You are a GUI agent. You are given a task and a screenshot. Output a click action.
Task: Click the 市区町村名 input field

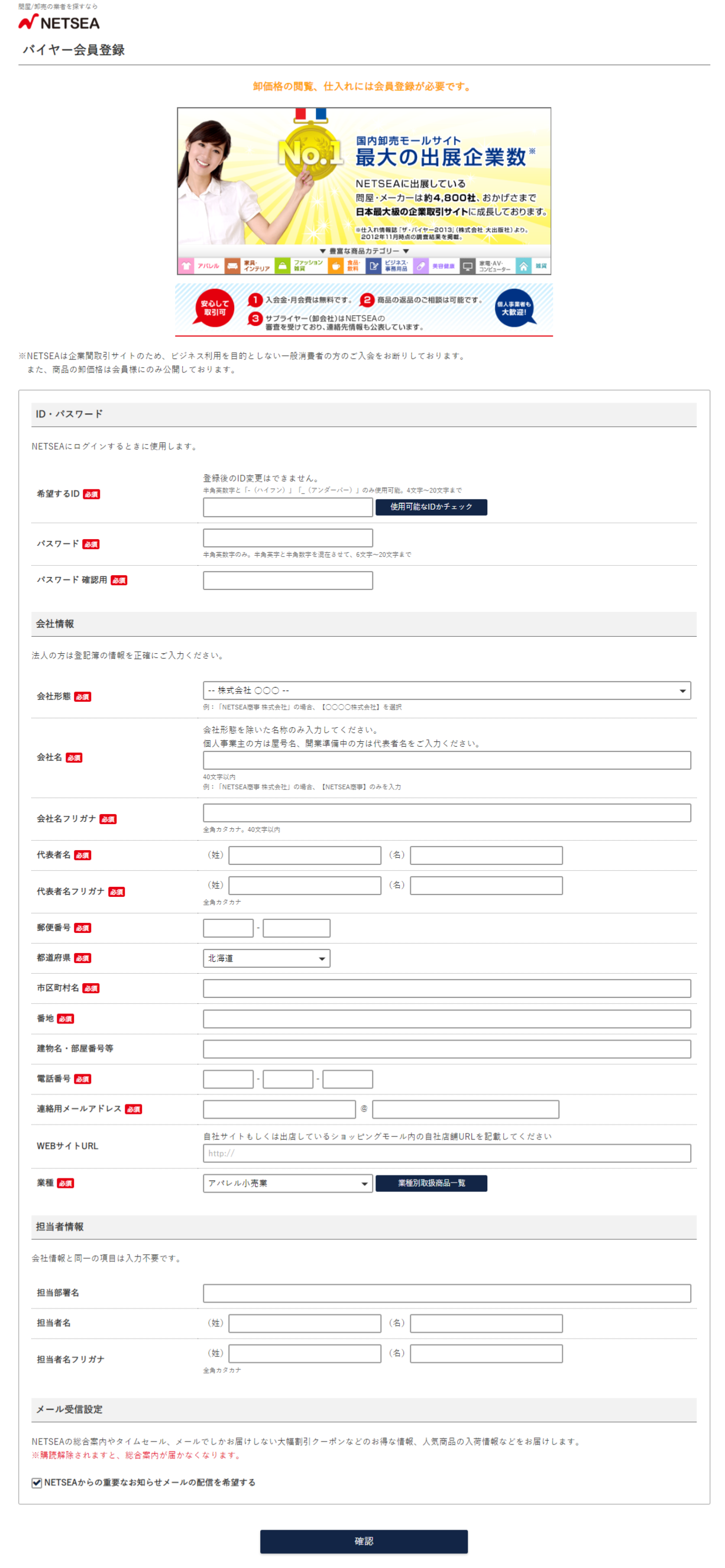pyautogui.click(x=446, y=989)
